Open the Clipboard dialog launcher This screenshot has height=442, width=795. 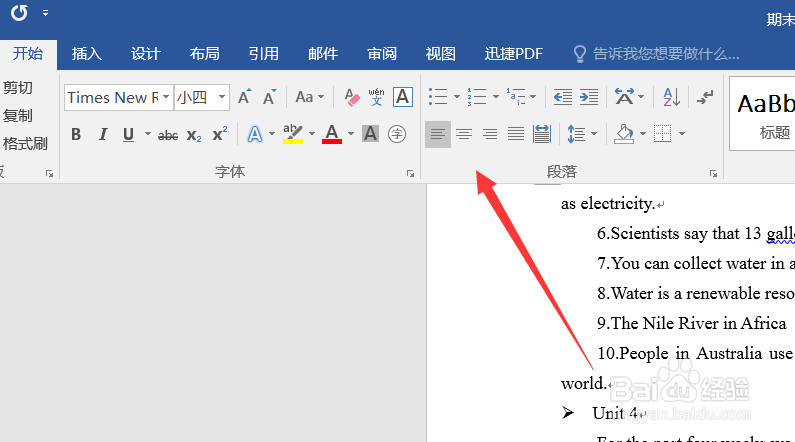49,174
